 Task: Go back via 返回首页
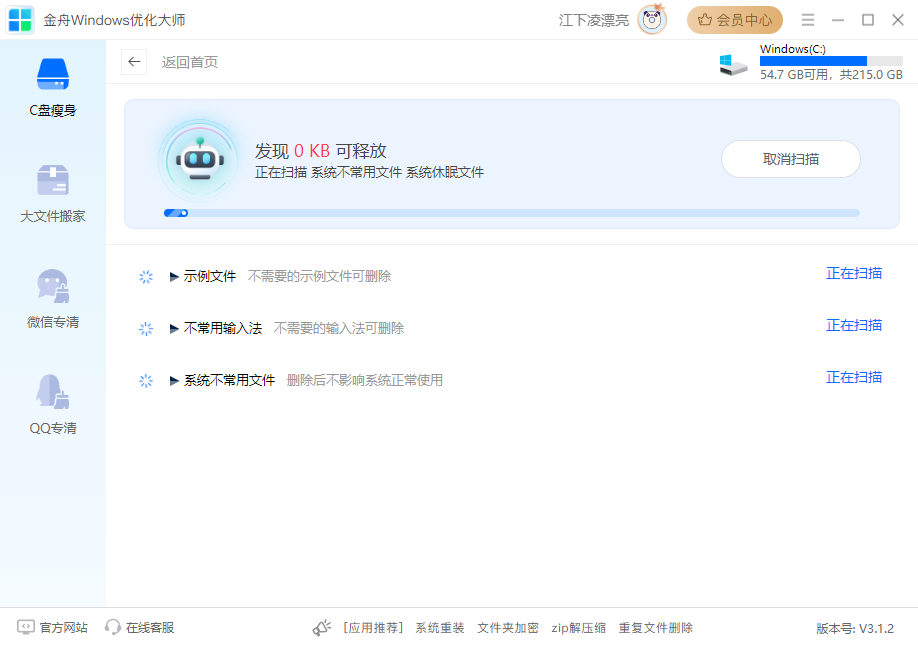(190, 62)
